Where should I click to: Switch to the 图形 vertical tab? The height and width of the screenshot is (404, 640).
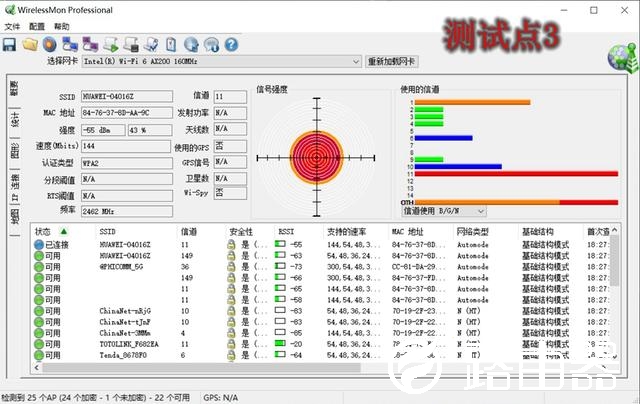point(14,151)
